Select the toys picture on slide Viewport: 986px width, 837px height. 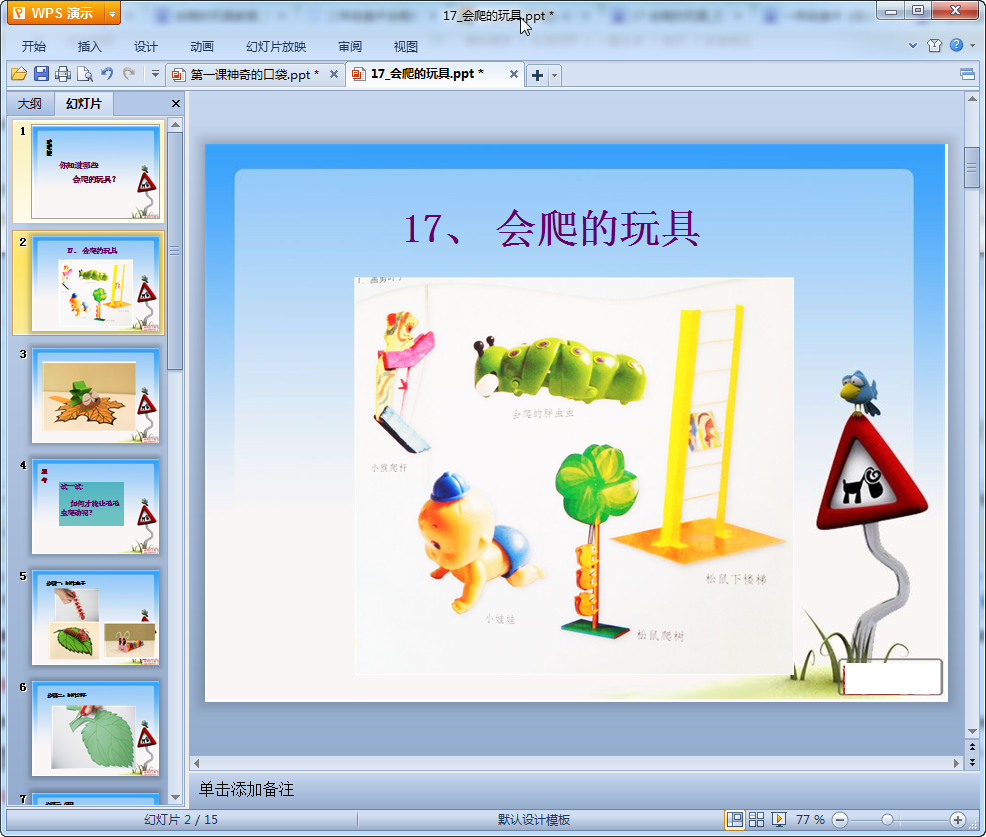pyautogui.click(x=574, y=475)
